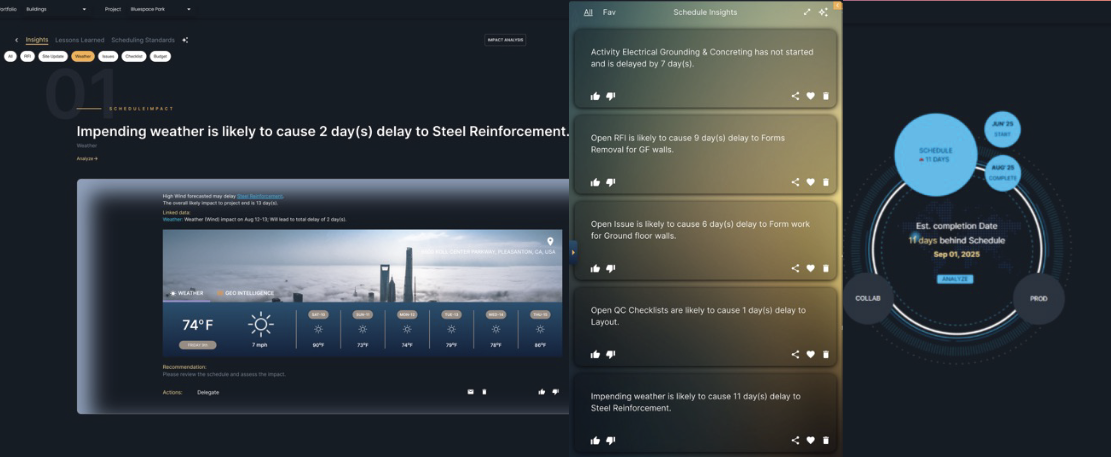The image size is (1111, 457).
Task: Delete the Open QC Checklists insight
Action: tap(825, 354)
